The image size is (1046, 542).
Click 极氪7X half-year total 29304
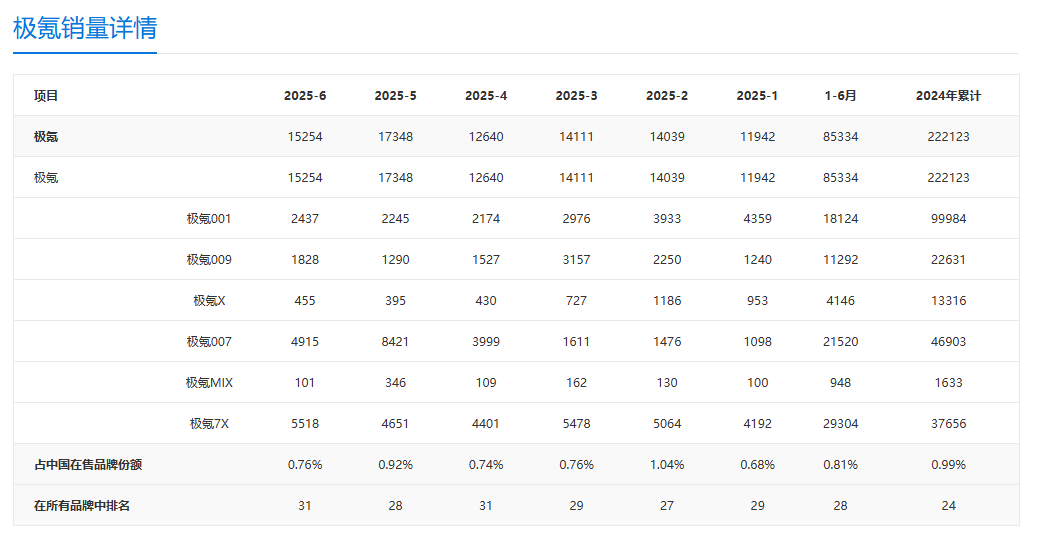[x=841, y=424]
